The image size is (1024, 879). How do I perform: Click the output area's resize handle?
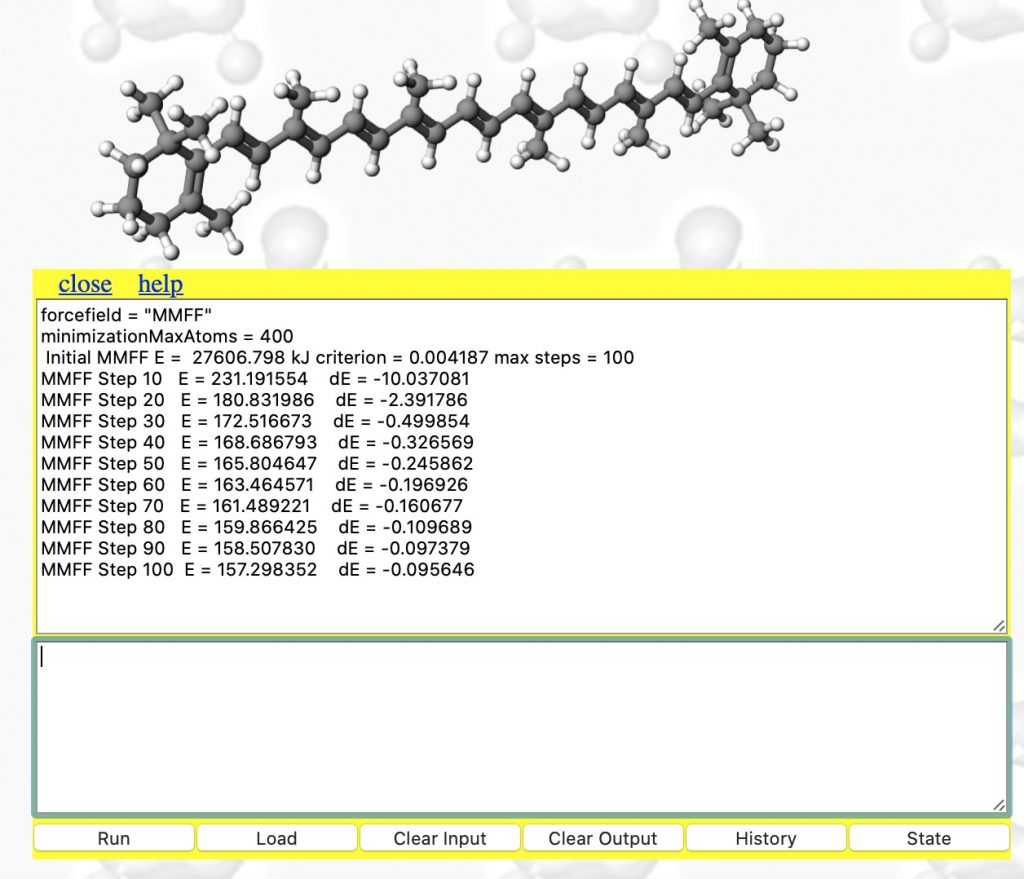pos(998,625)
